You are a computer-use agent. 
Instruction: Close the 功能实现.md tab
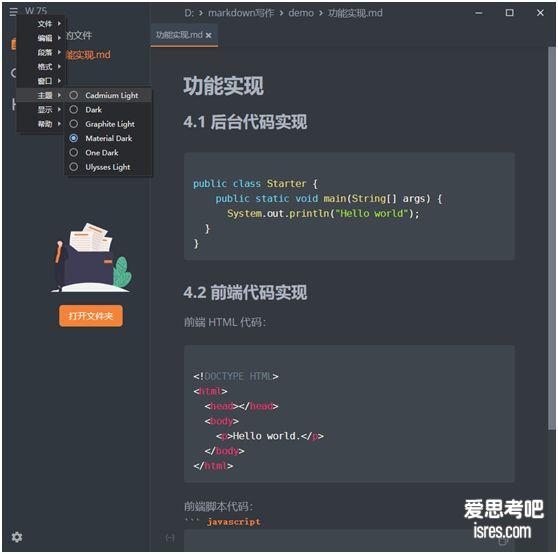pos(209,35)
